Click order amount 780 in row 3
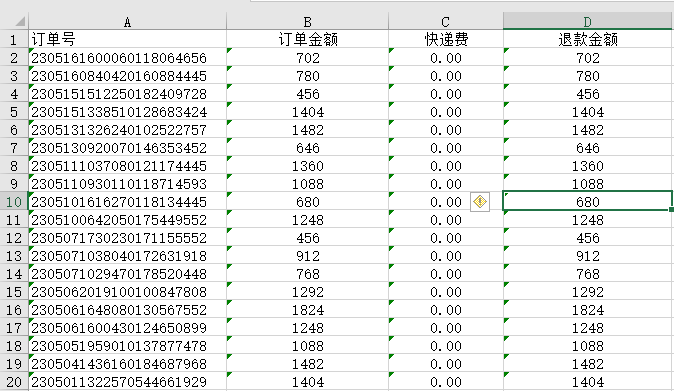Screen dimensions: 674x391 click(x=307, y=75)
